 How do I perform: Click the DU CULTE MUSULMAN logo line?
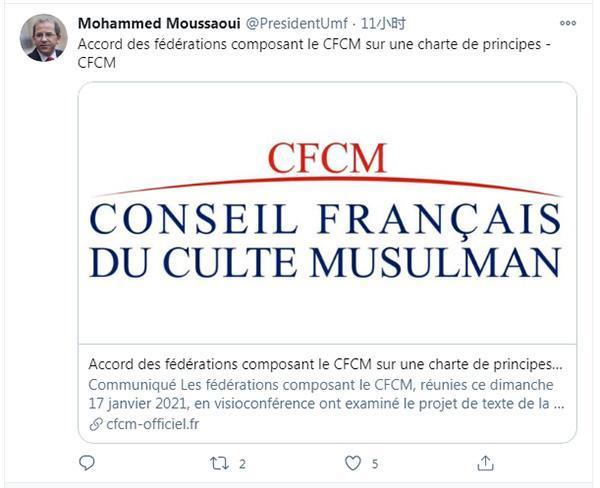[326, 260]
